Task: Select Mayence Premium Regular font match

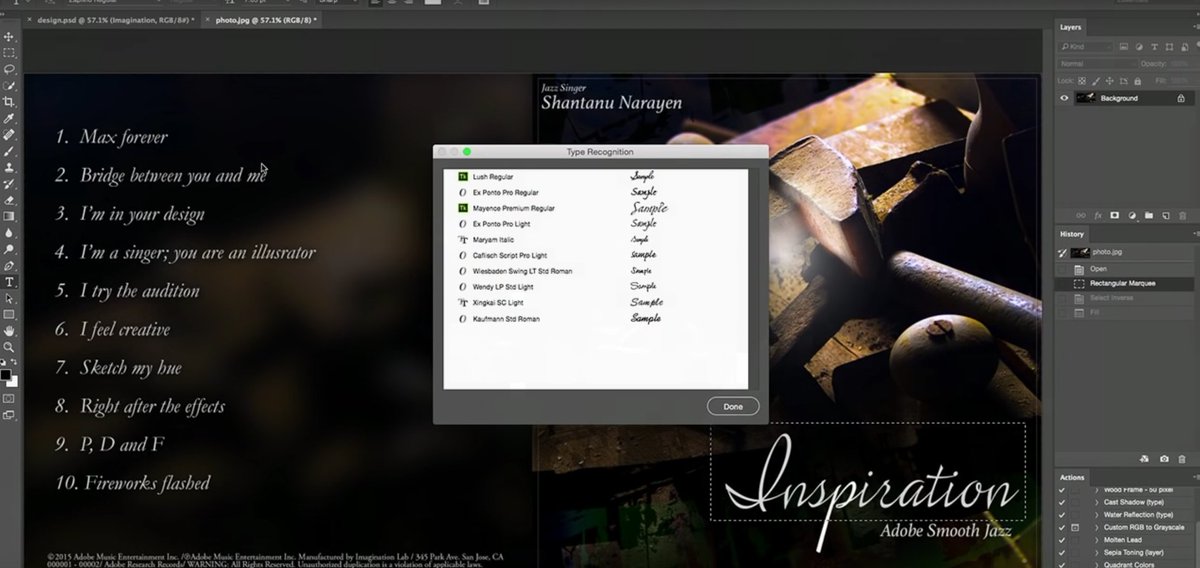Action: 514,208
